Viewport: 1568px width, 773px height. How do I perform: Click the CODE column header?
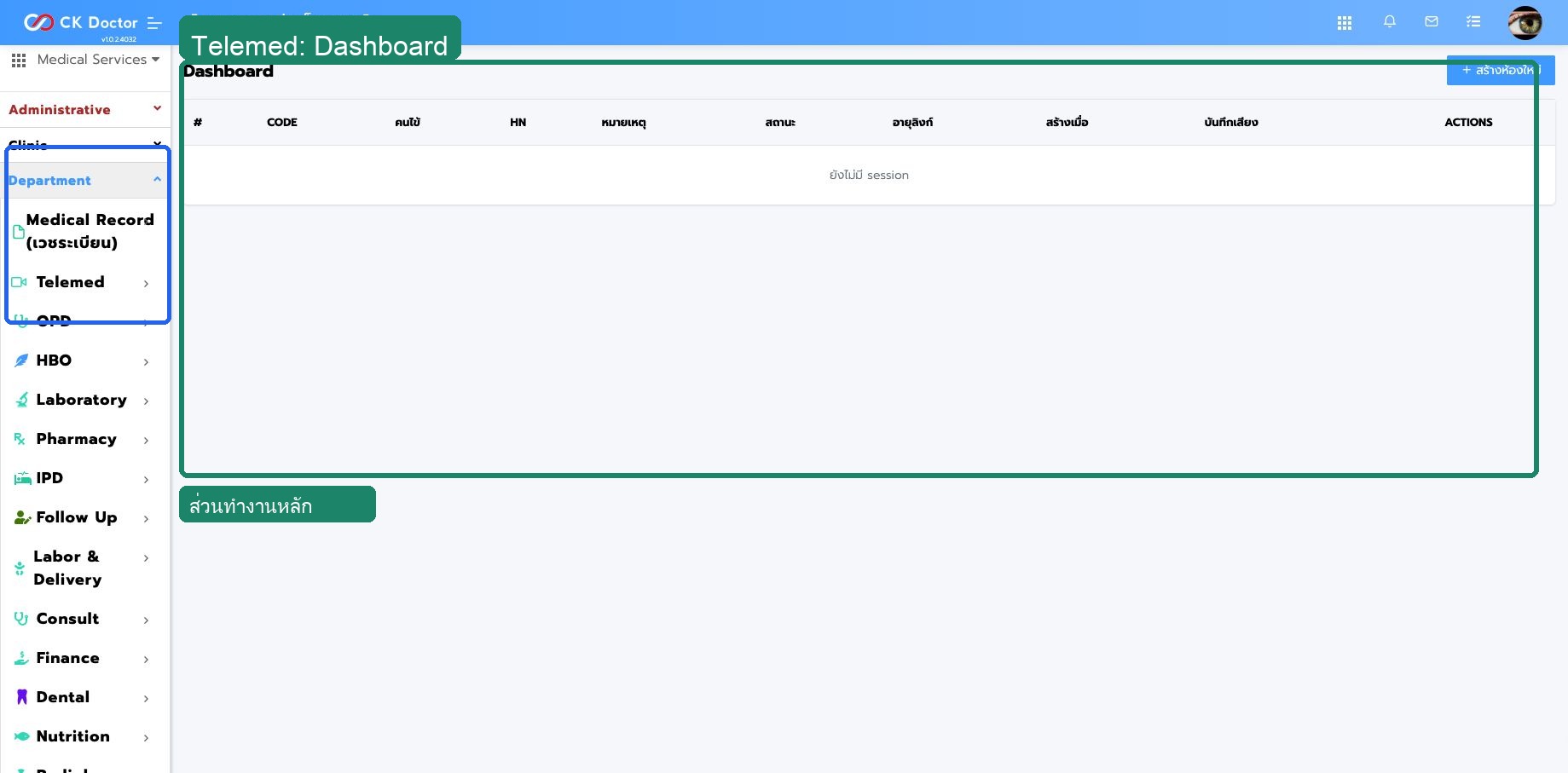(282, 123)
